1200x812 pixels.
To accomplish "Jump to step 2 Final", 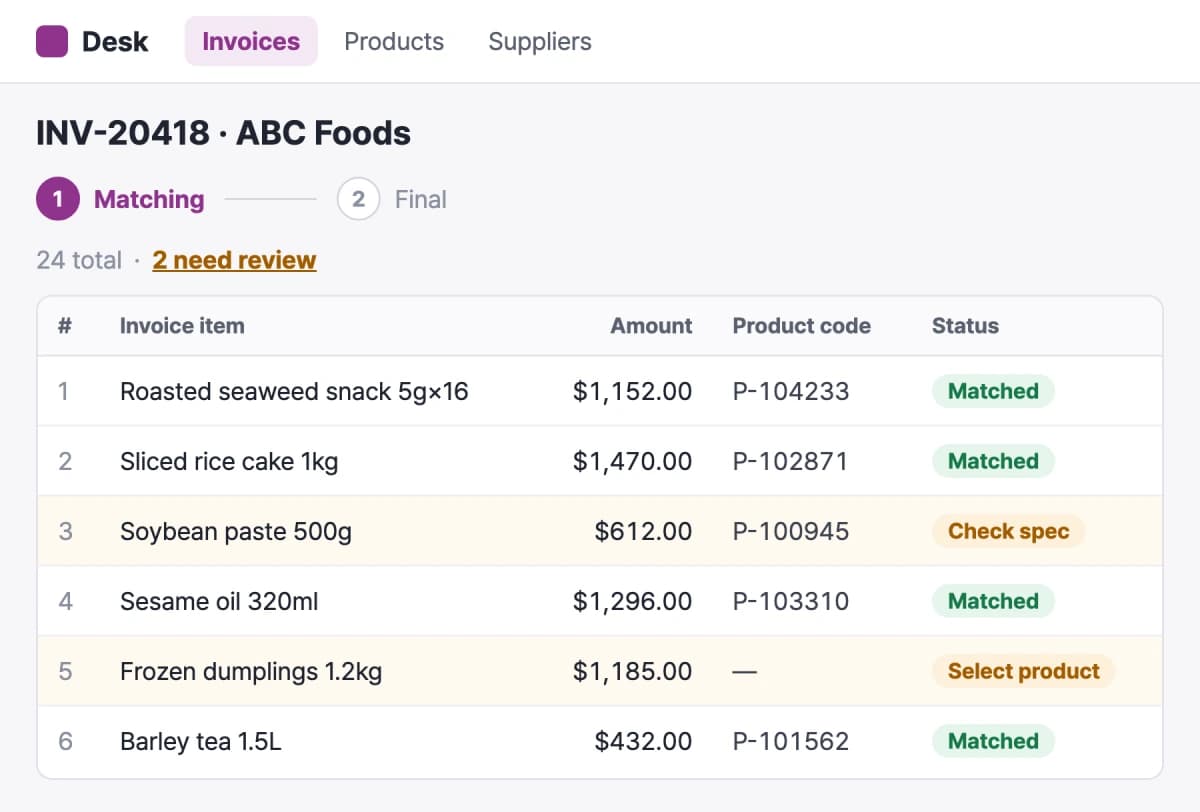I will click(392, 199).
